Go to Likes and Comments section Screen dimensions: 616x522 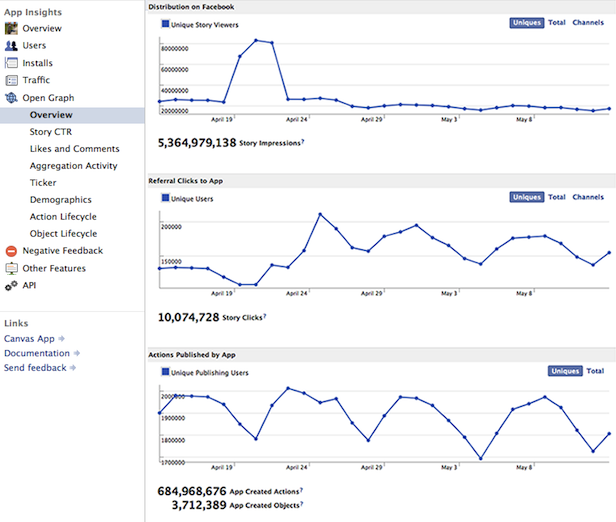pyautogui.click(x=74, y=149)
